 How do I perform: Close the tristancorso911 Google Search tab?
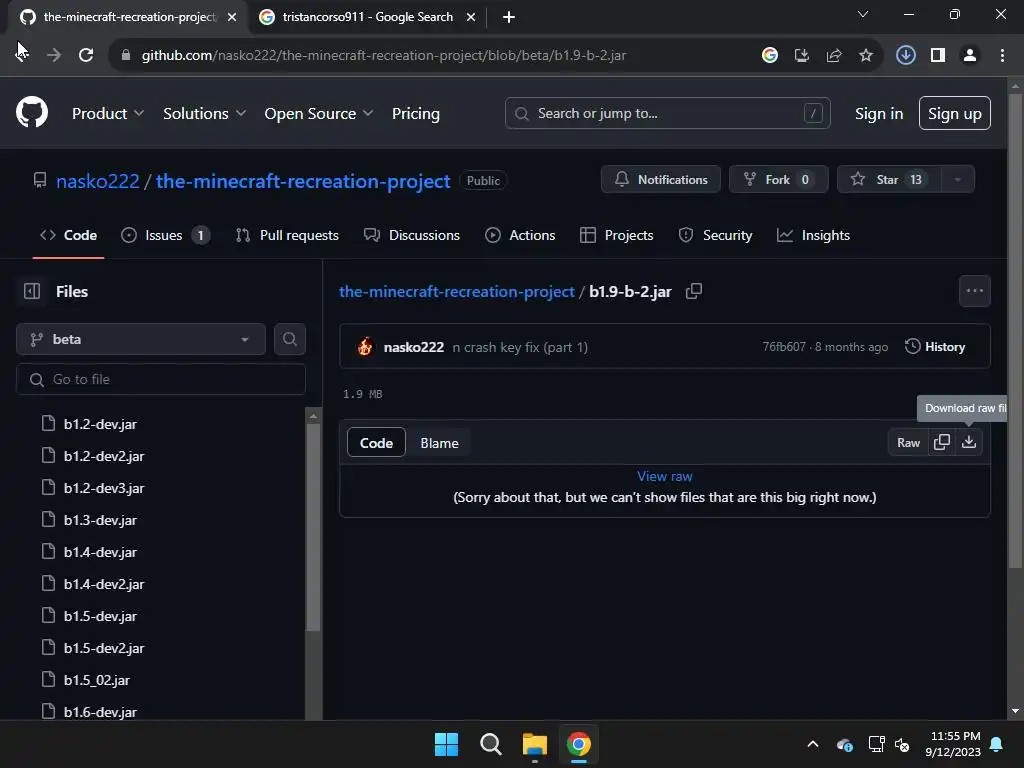[471, 17]
